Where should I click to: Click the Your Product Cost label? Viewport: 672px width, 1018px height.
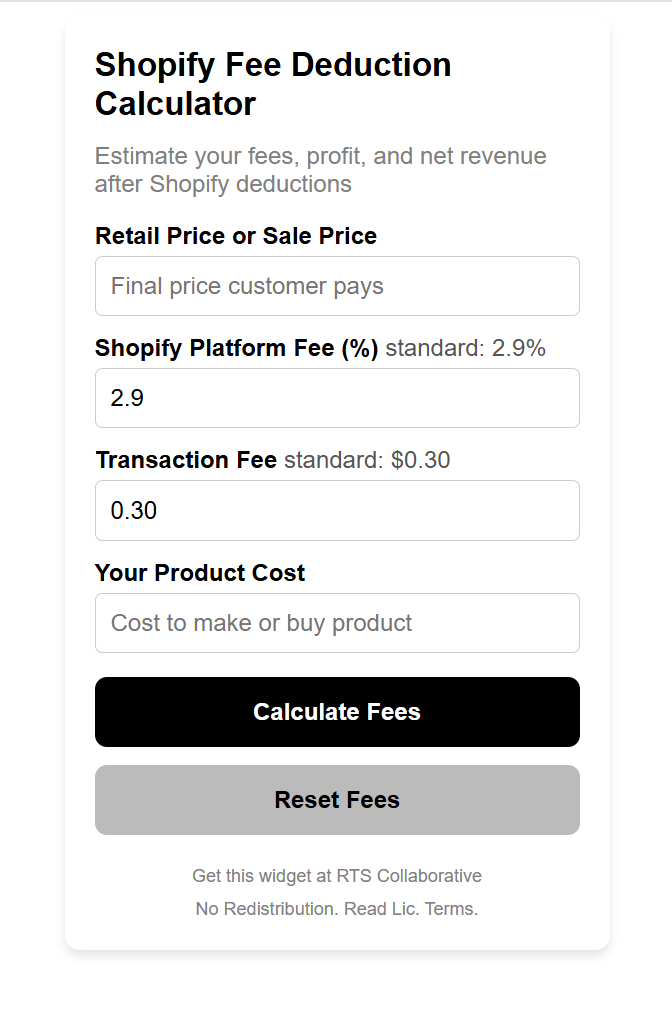(x=199, y=573)
